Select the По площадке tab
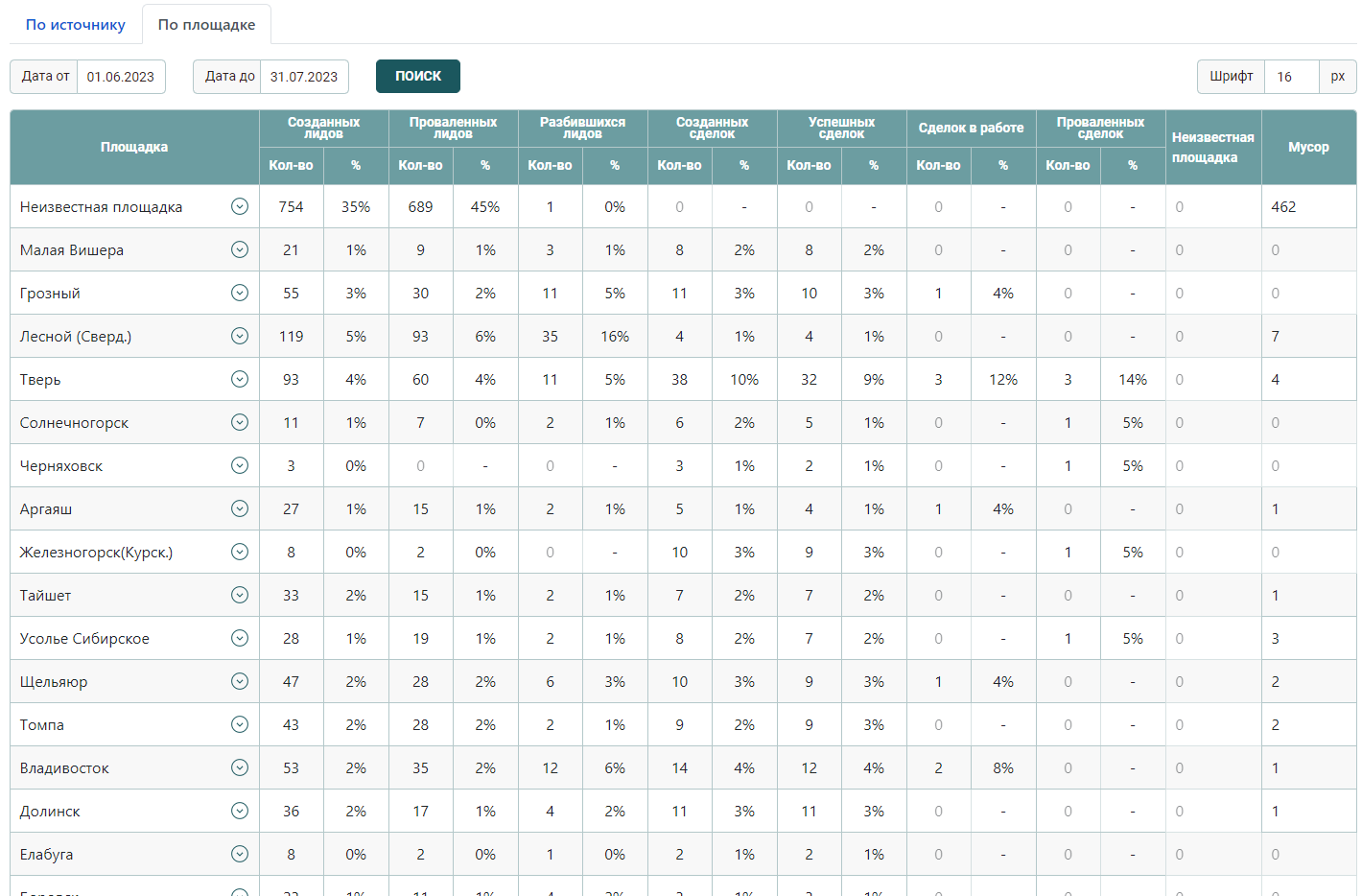1362x896 pixels. 206,25
